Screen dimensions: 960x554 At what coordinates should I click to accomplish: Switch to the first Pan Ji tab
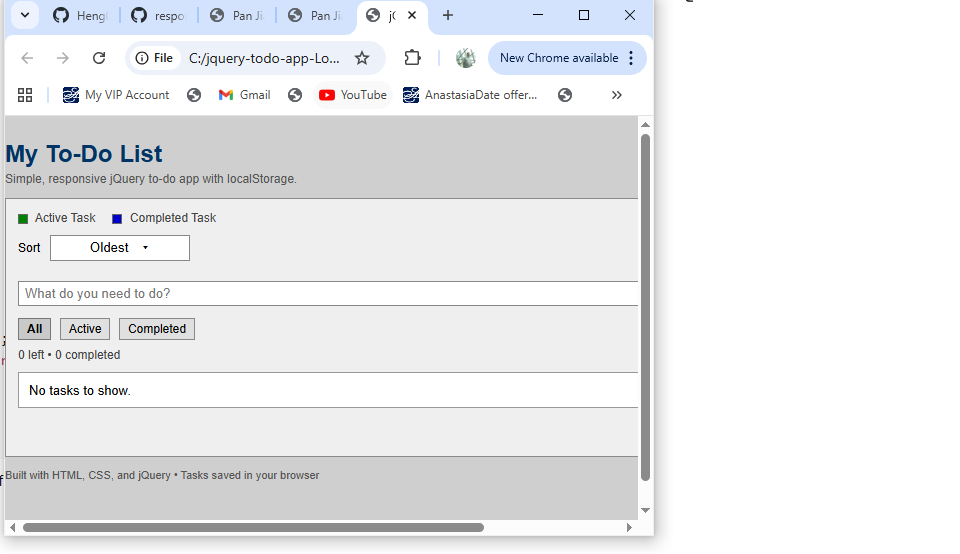pyautogui.click(x=236, y=15)
